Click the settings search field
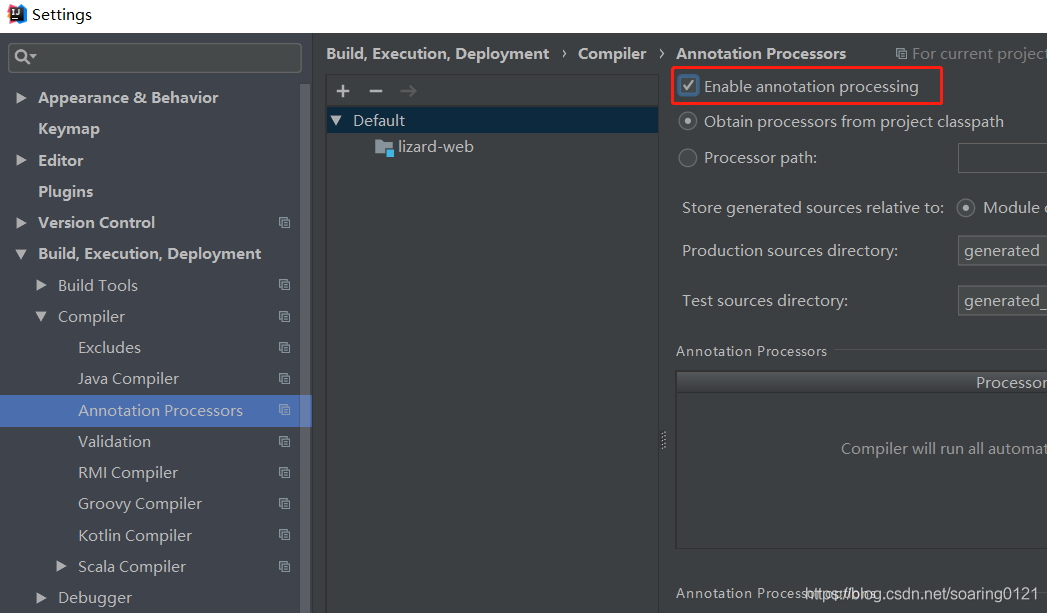Image resolution: width=1047 pixels, height=613 pixels. tap(155, 57)
